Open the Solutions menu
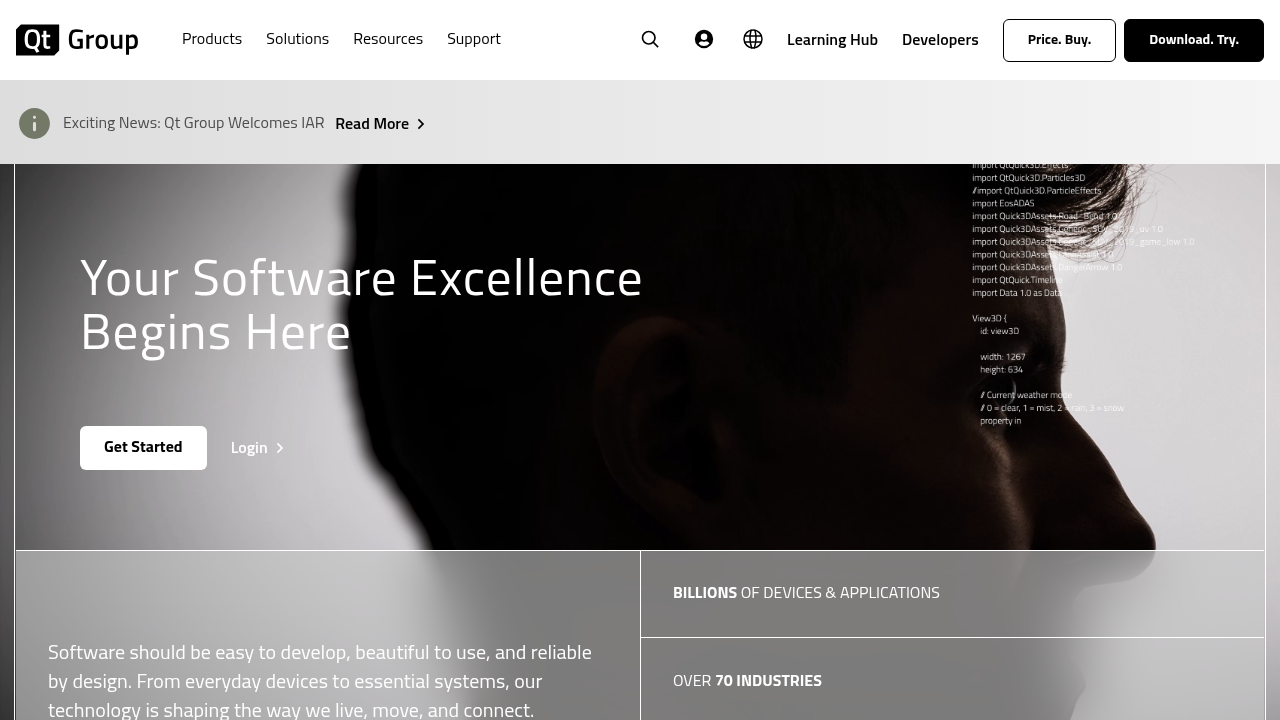This screenshot has height=720, width=1280. [x=297, y=39]
